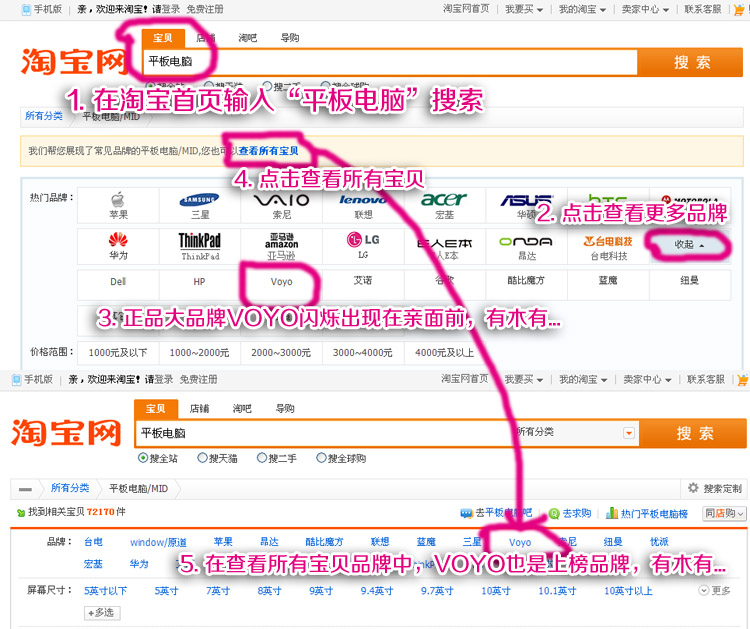Open 搜索定制 gear icon
Viewport: 750px width, 629px height.
pyautogui.click(x=693, y=488)
